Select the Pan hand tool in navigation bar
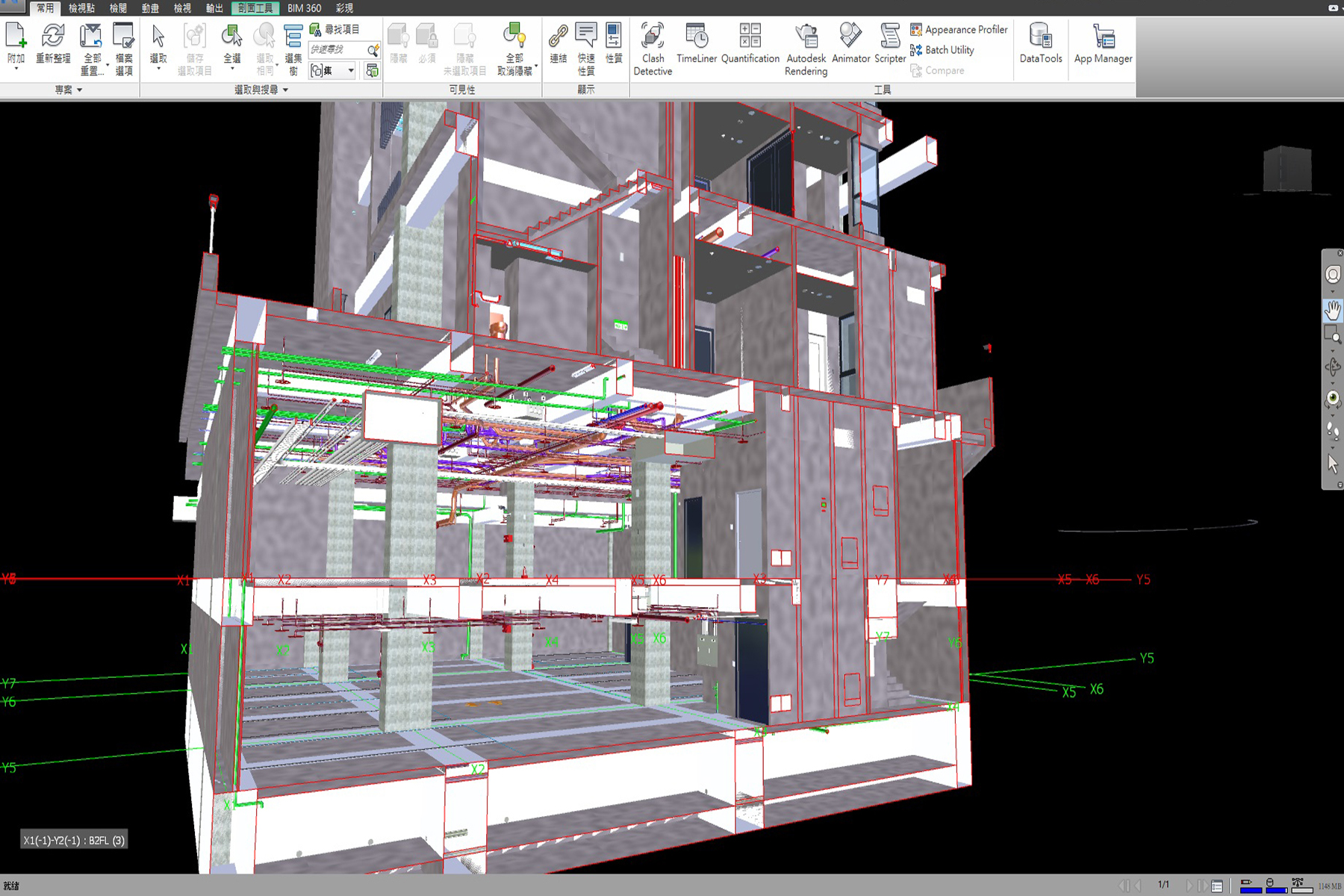Viewport: 1344px width, 896px height. click(1333, 310)
